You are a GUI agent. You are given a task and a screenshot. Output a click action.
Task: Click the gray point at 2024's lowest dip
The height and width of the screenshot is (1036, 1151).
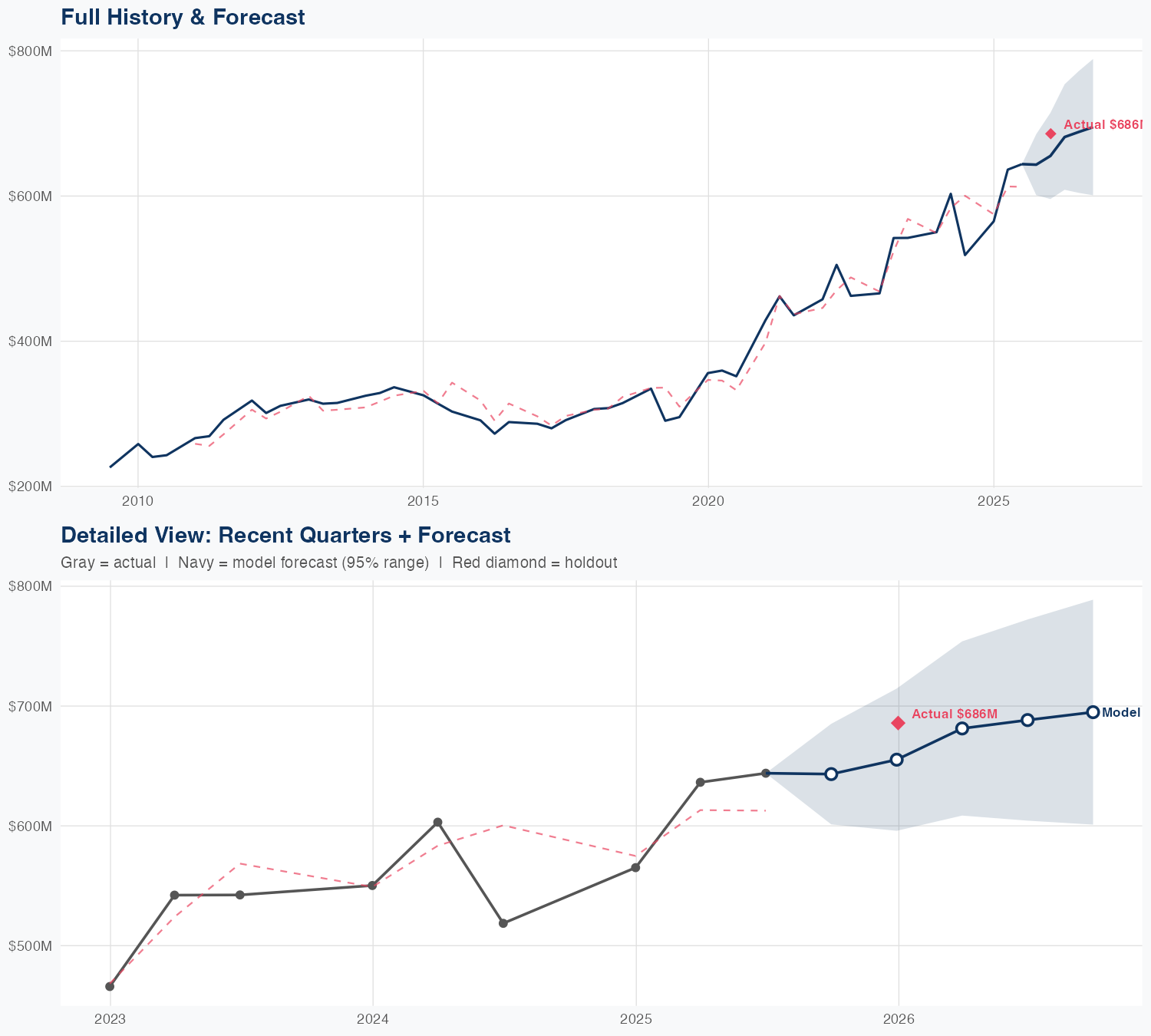(503, 923)
